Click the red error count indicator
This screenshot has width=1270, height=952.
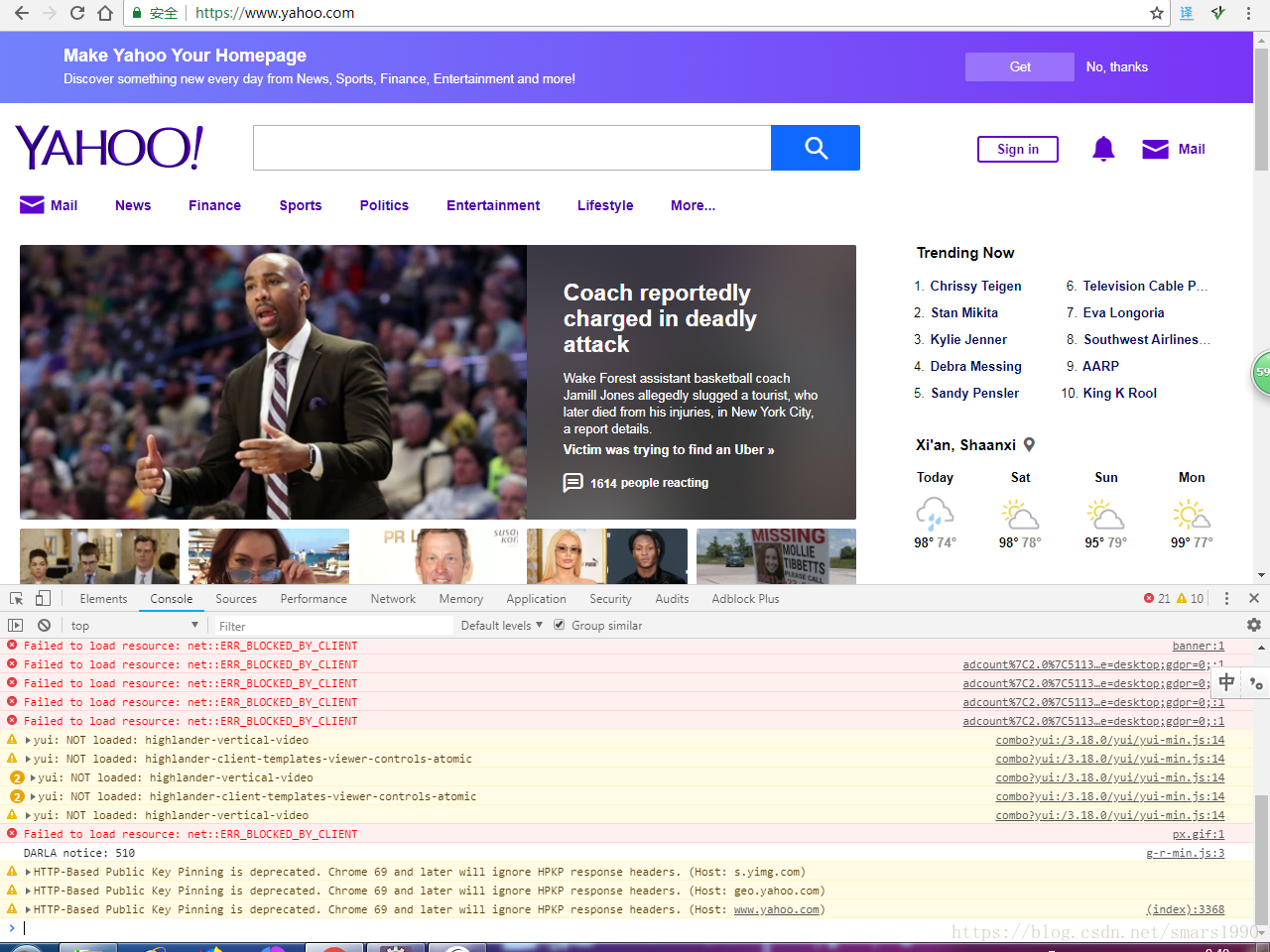(1157, 598)
